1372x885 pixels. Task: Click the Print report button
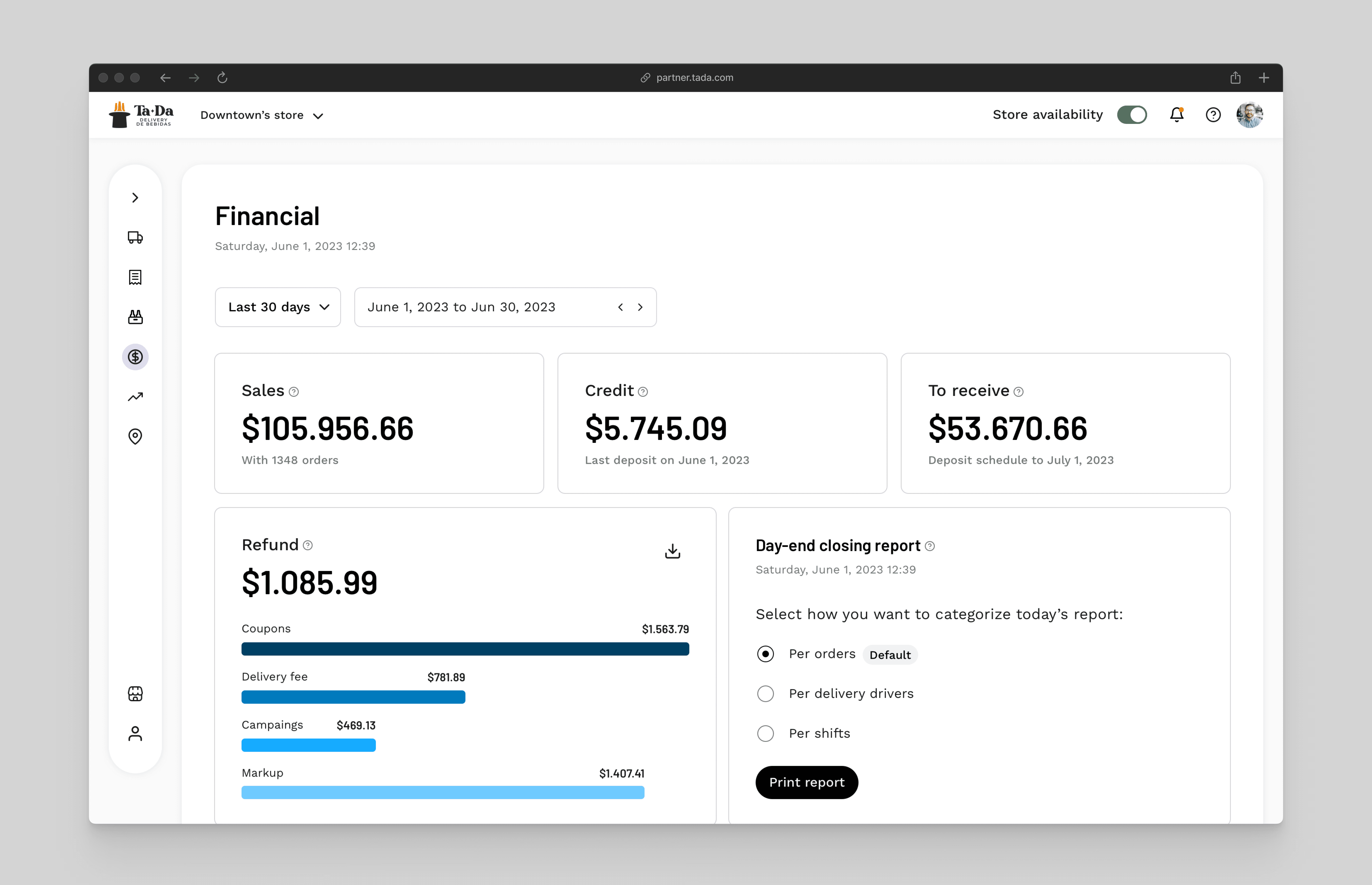pos(806,782)
